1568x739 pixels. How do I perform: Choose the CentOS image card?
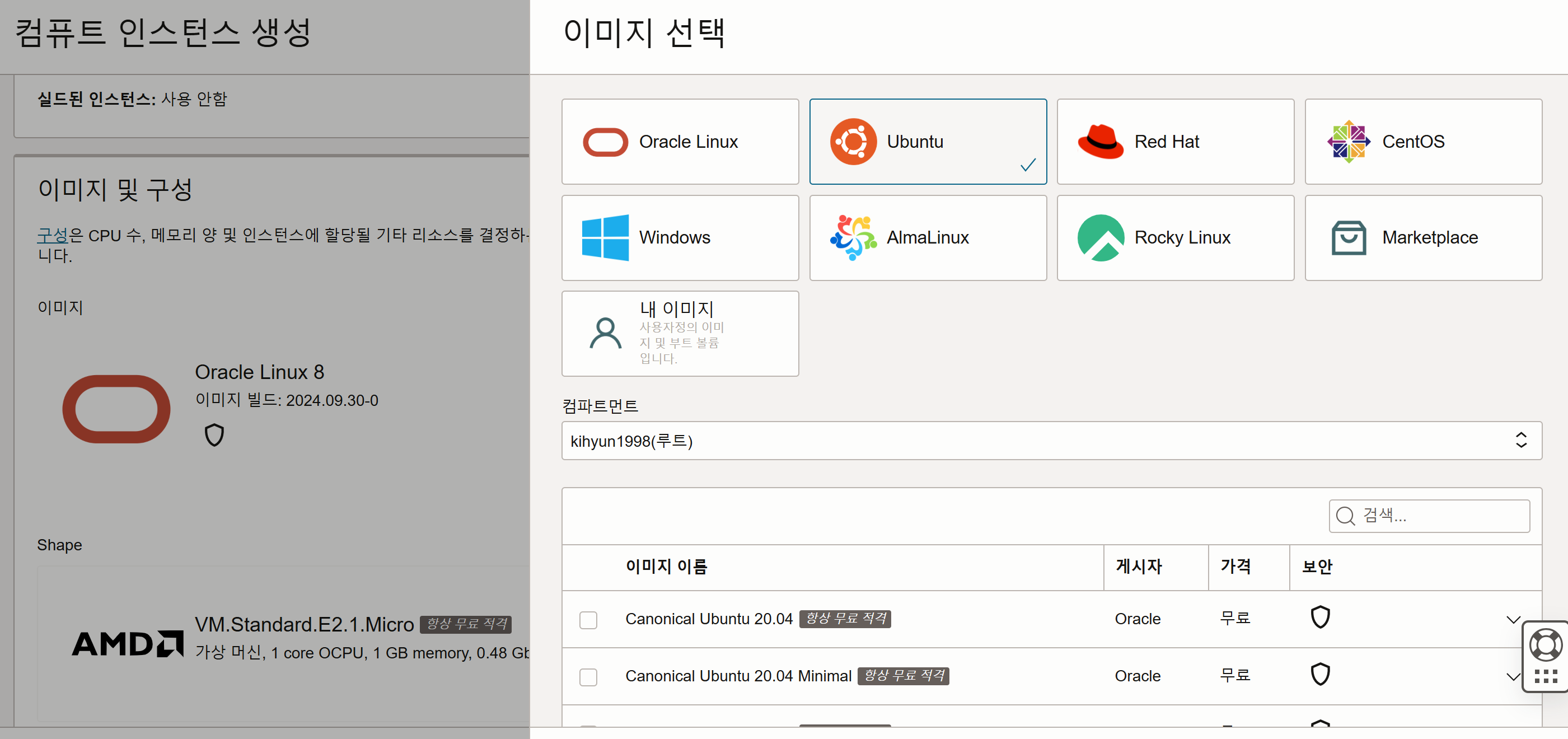click(1423, 141)
